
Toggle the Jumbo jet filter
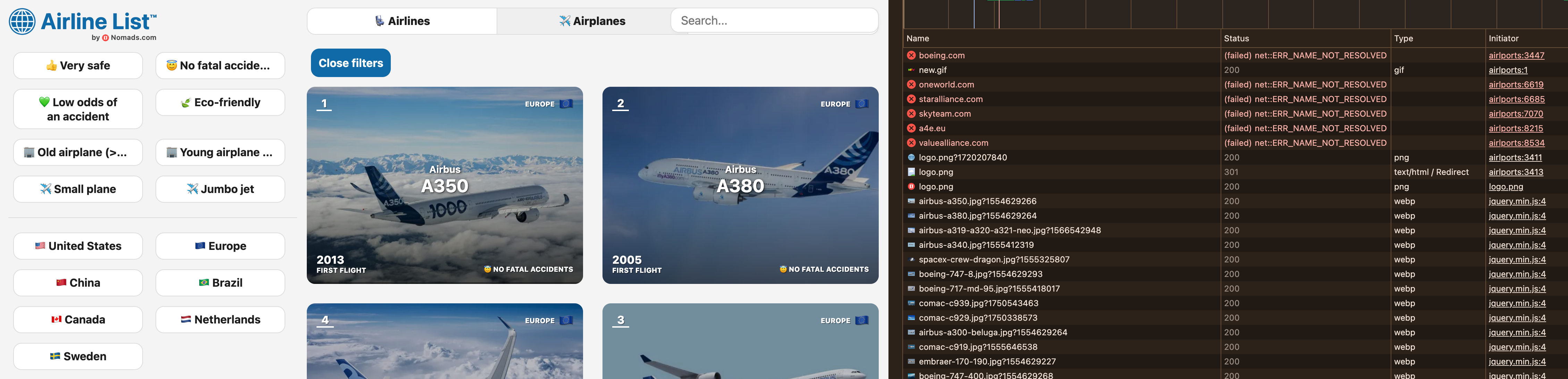point(220,189)
